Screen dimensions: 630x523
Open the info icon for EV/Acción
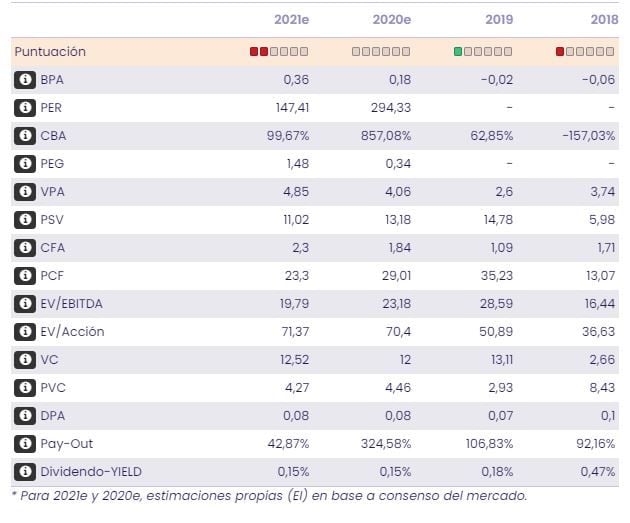coord(25,331)
